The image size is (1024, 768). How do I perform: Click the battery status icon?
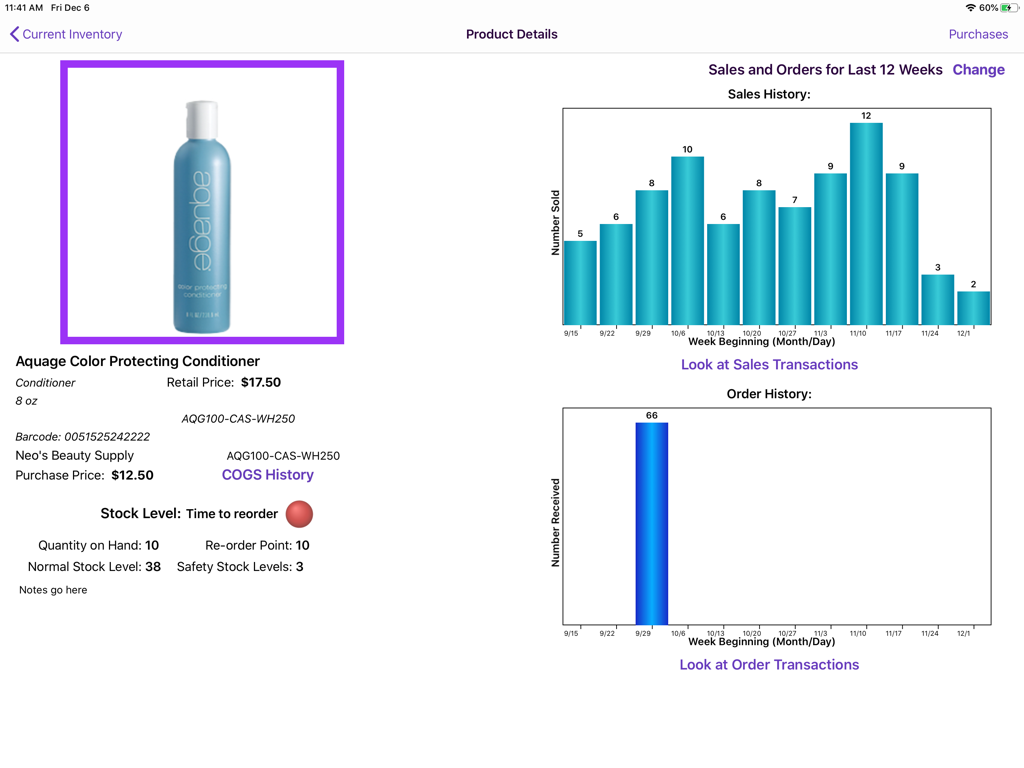click(x=1008, y=7)
